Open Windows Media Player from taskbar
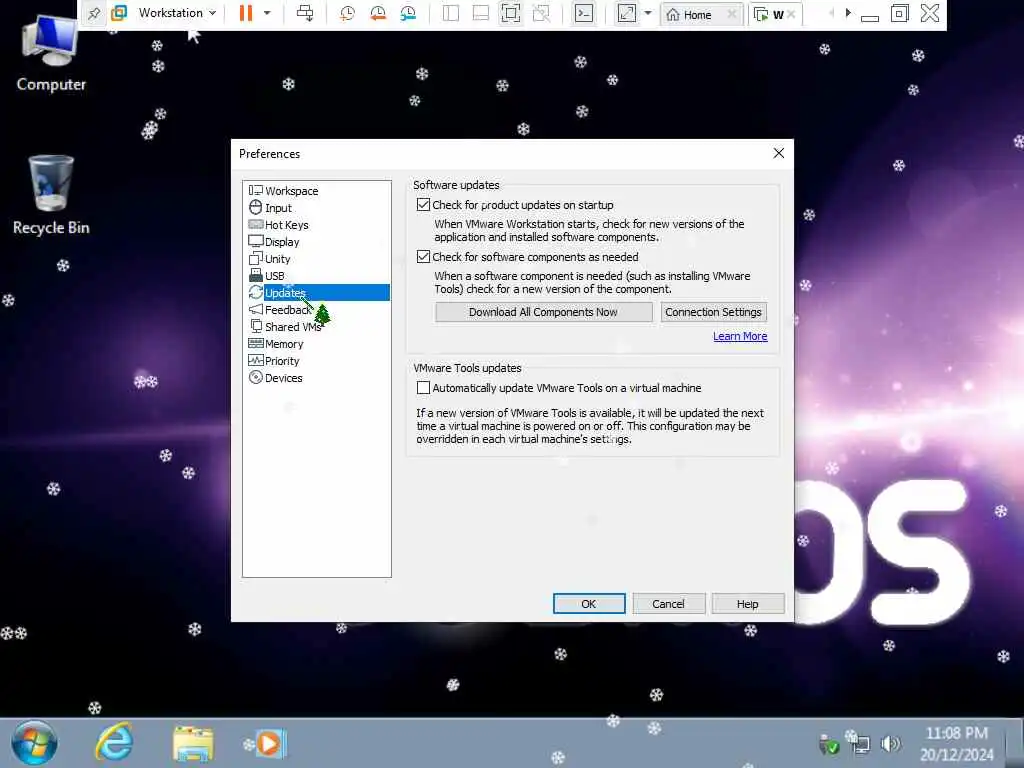1024x768 pixels. coord(269,743)
